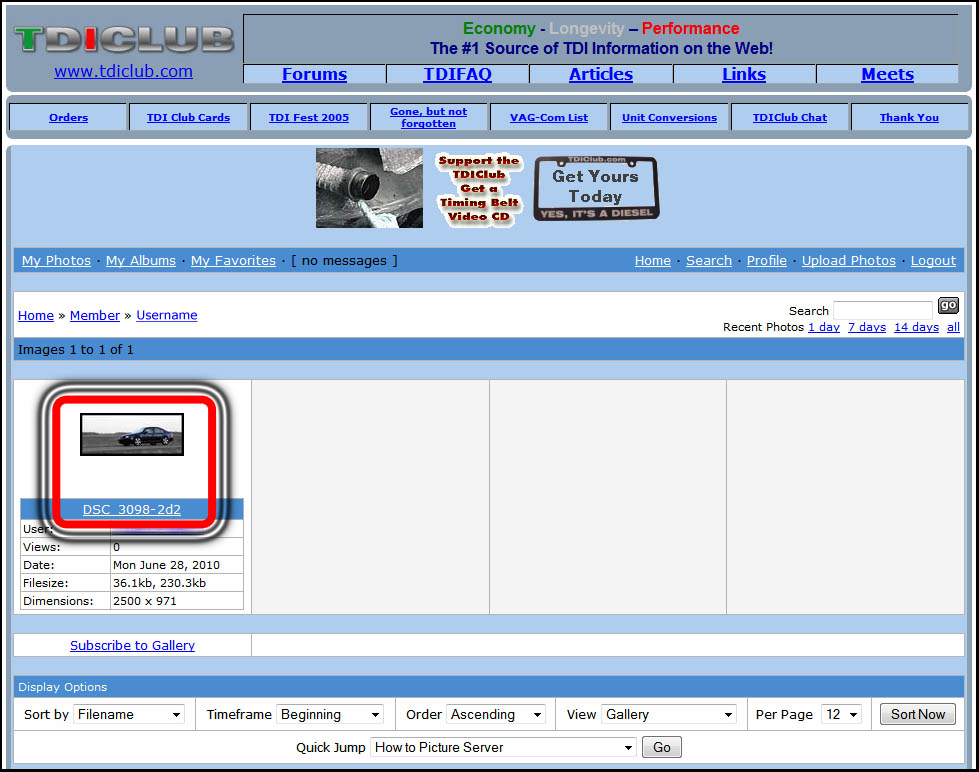Viewport: 979px width, 772px height.
Task: Click Home in the breadcrumb trail
Action: (x=36, y=315)
